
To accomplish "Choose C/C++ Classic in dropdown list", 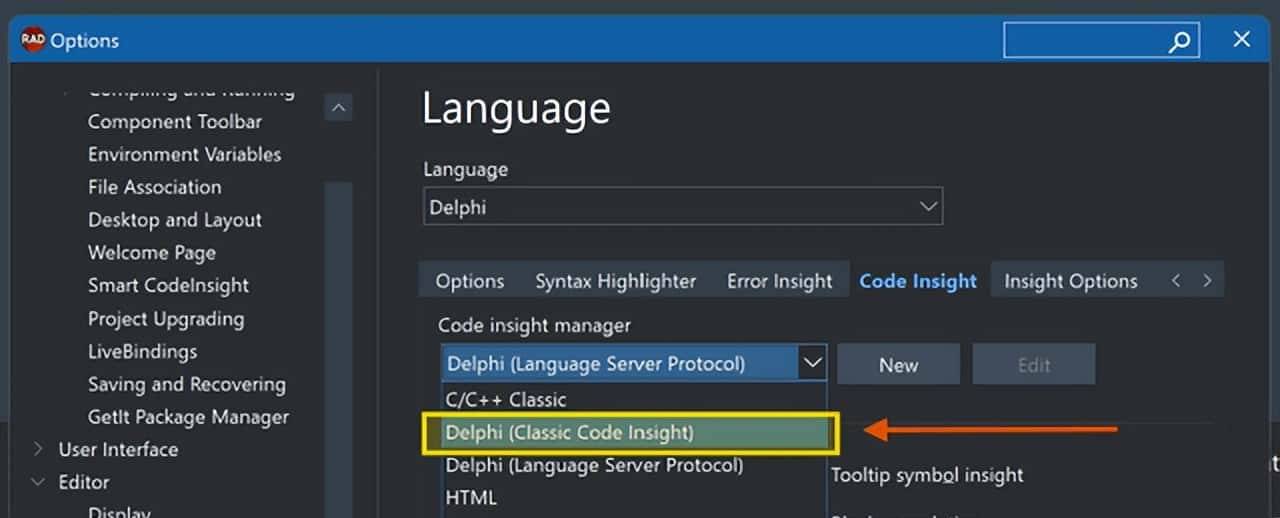I will pos(506,399).
